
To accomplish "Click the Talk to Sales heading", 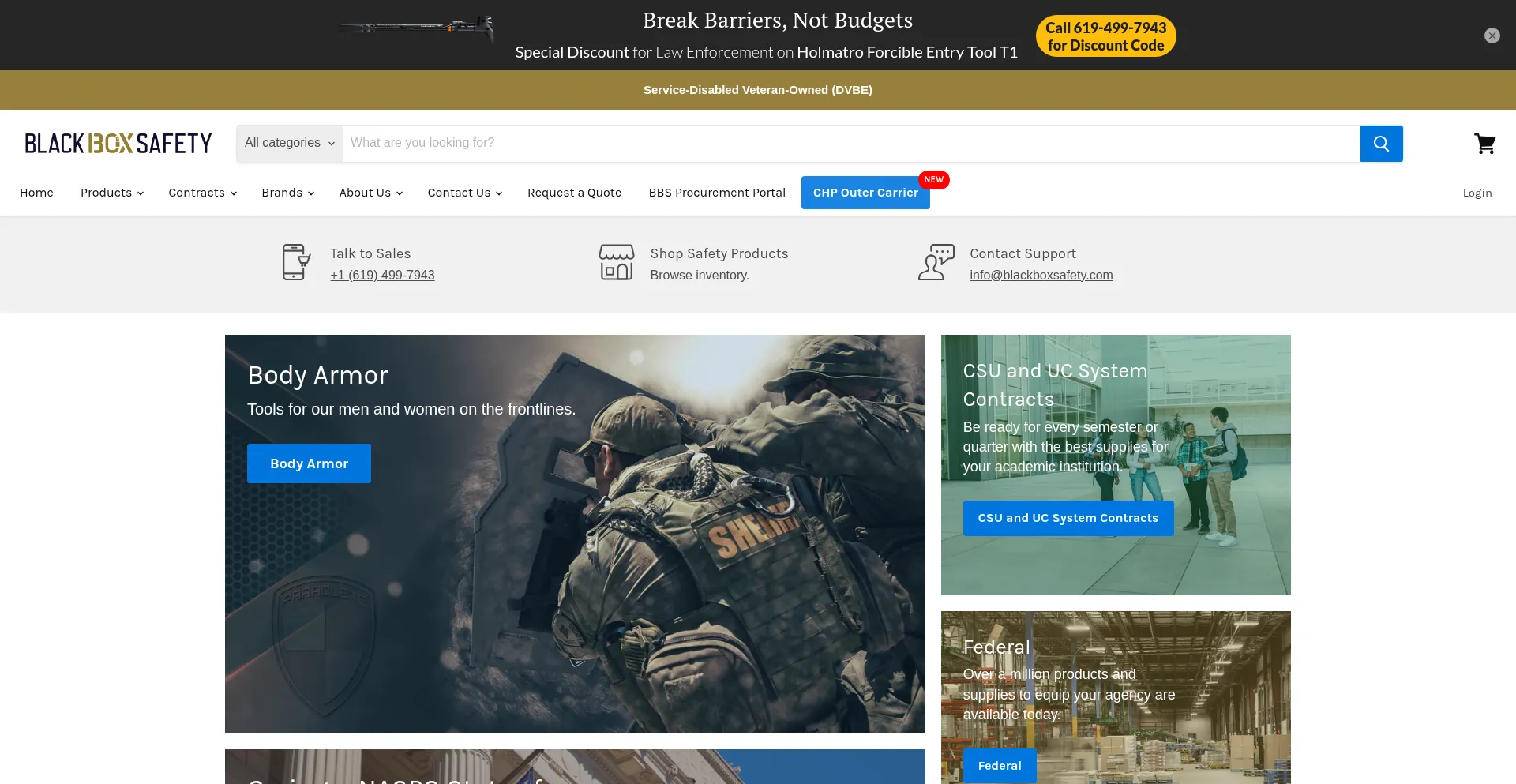I will point(370,253).
